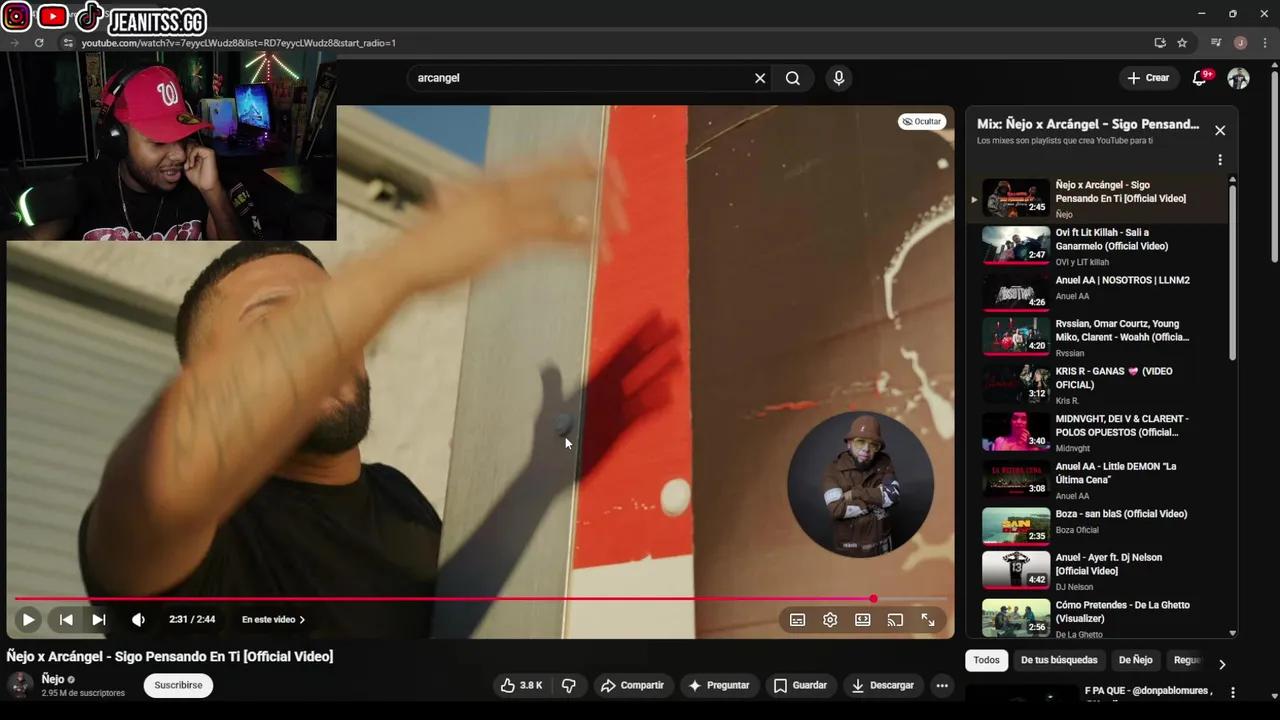The width and height of the screenshot is (1280, 720).
Task: Cast video to a device
Action: point(895,620)
